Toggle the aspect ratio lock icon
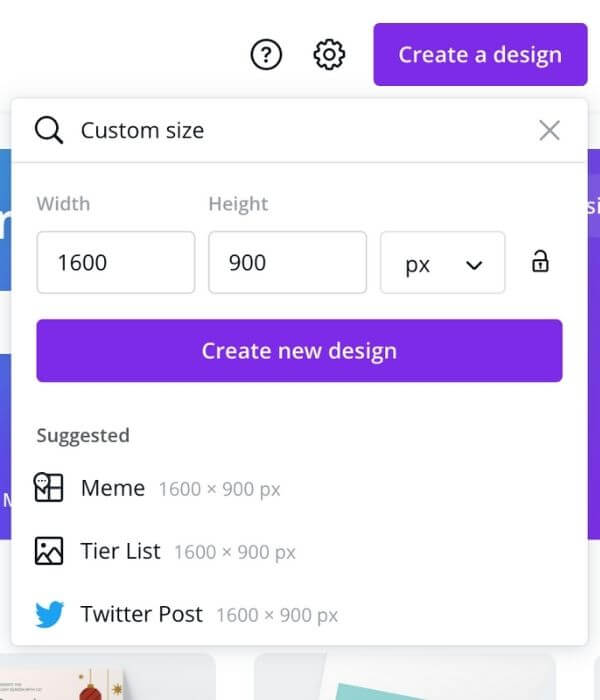The width and height of the screenshot is (600, 700). [x=540, y=262]
